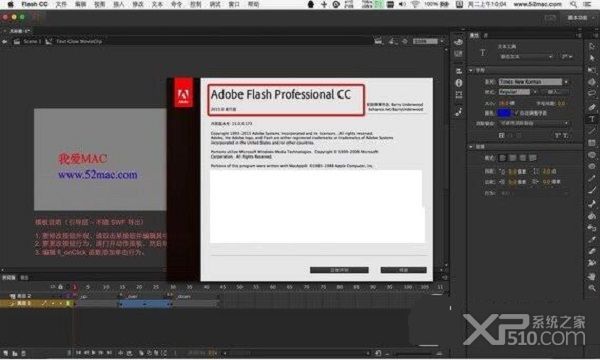Switch to the 库 tab beside Properties
The image size is (600, 360).
[486, 35]
